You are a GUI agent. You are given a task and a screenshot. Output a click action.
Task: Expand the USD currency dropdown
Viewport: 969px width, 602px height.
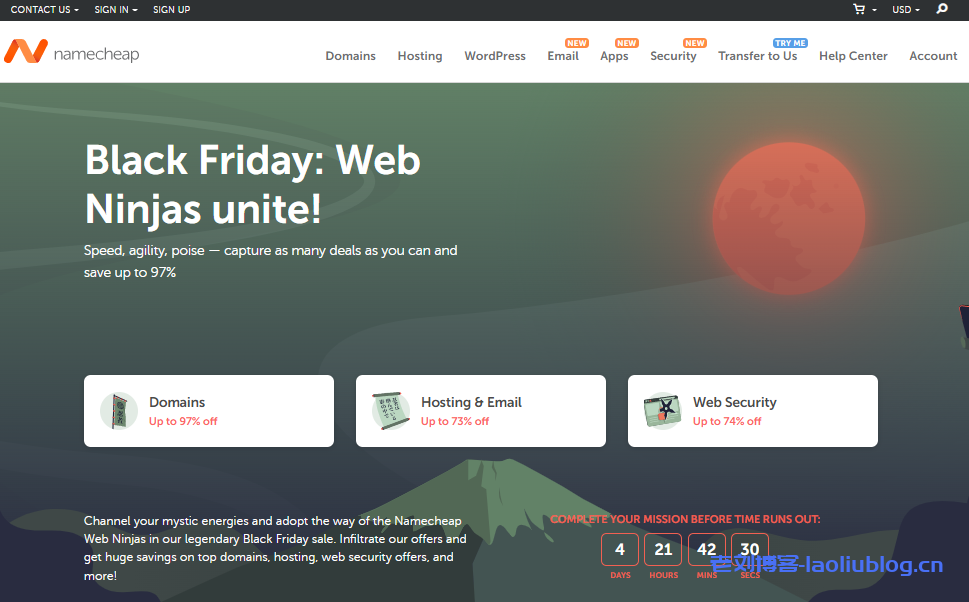click(x=905, y=10)
